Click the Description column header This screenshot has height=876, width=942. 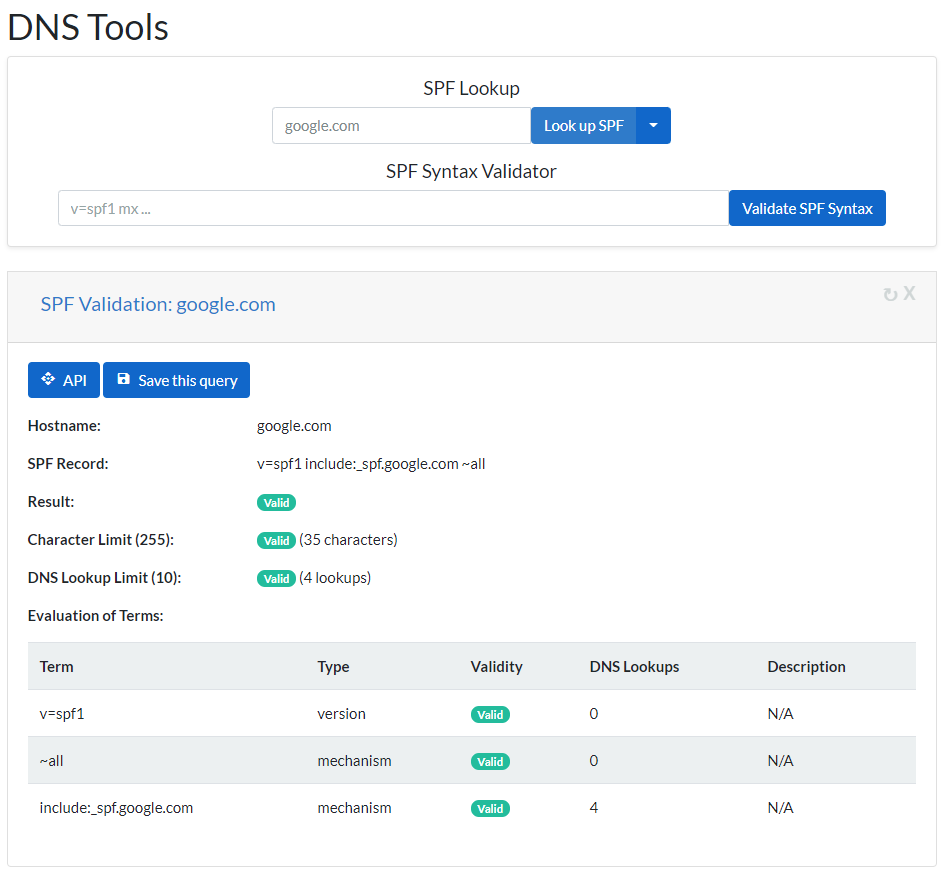806,667
